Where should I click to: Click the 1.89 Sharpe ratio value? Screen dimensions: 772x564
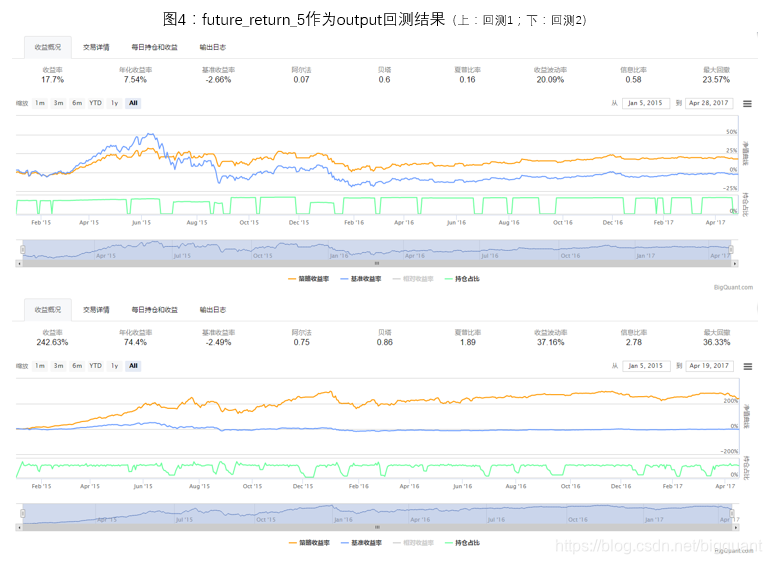(468, 343)
